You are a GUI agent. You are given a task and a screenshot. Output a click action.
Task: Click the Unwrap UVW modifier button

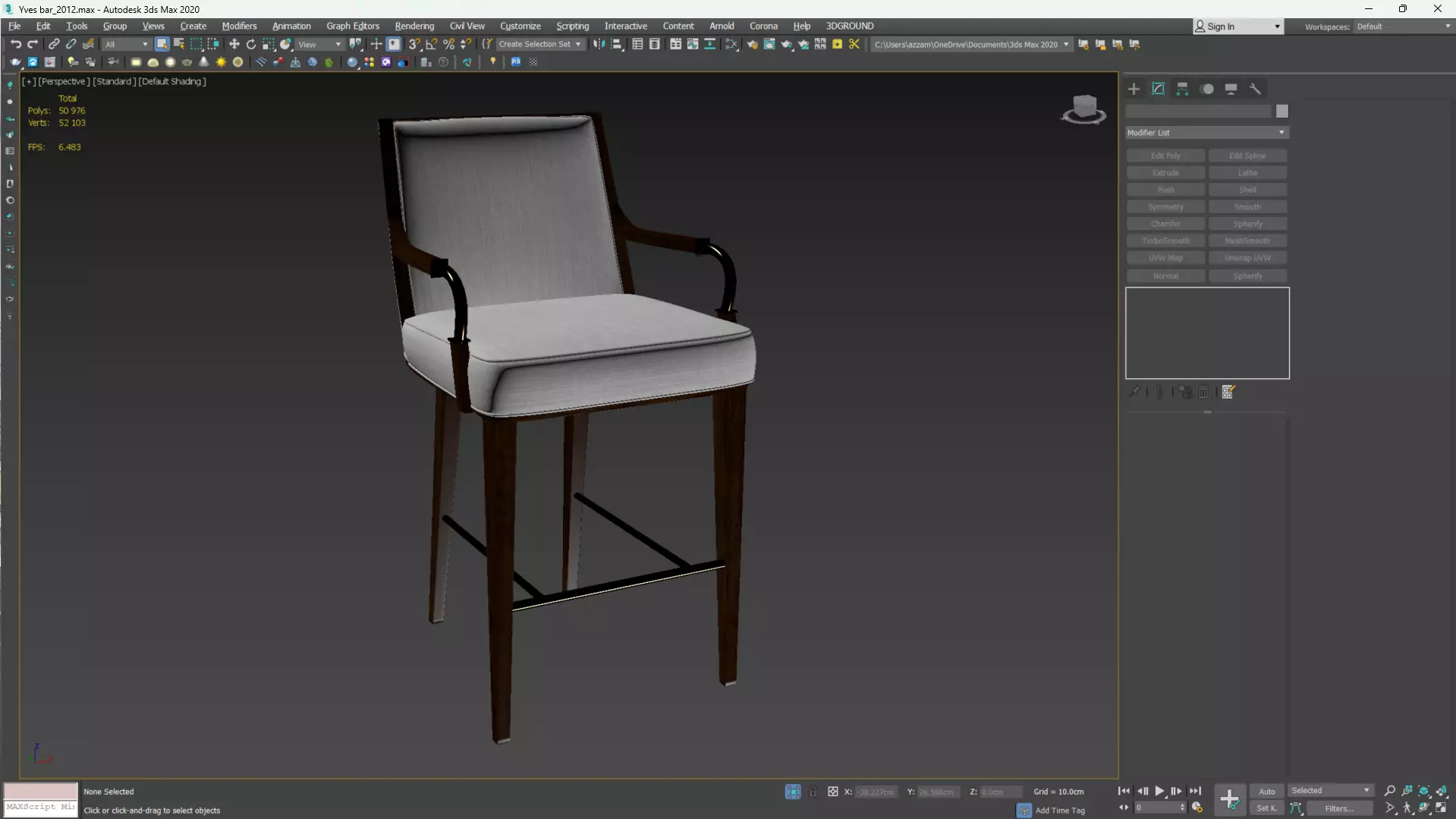tap(1247, 258)
